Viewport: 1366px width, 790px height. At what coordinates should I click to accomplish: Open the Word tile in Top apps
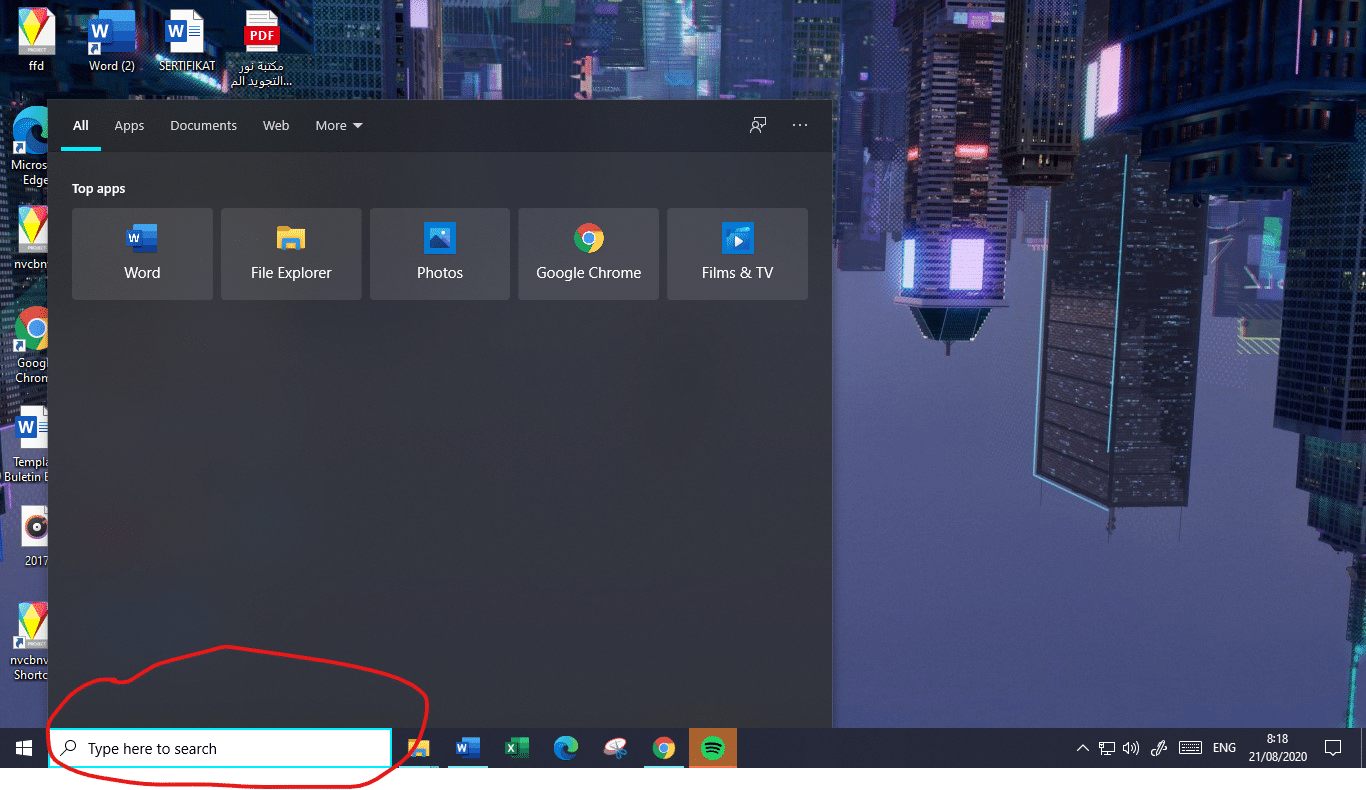point(142,254)
